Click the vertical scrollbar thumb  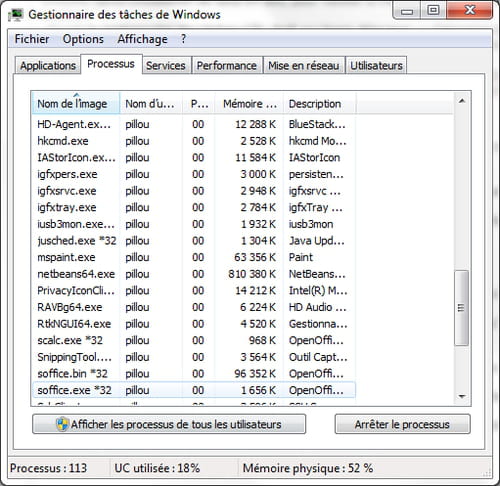coord(462,308)
